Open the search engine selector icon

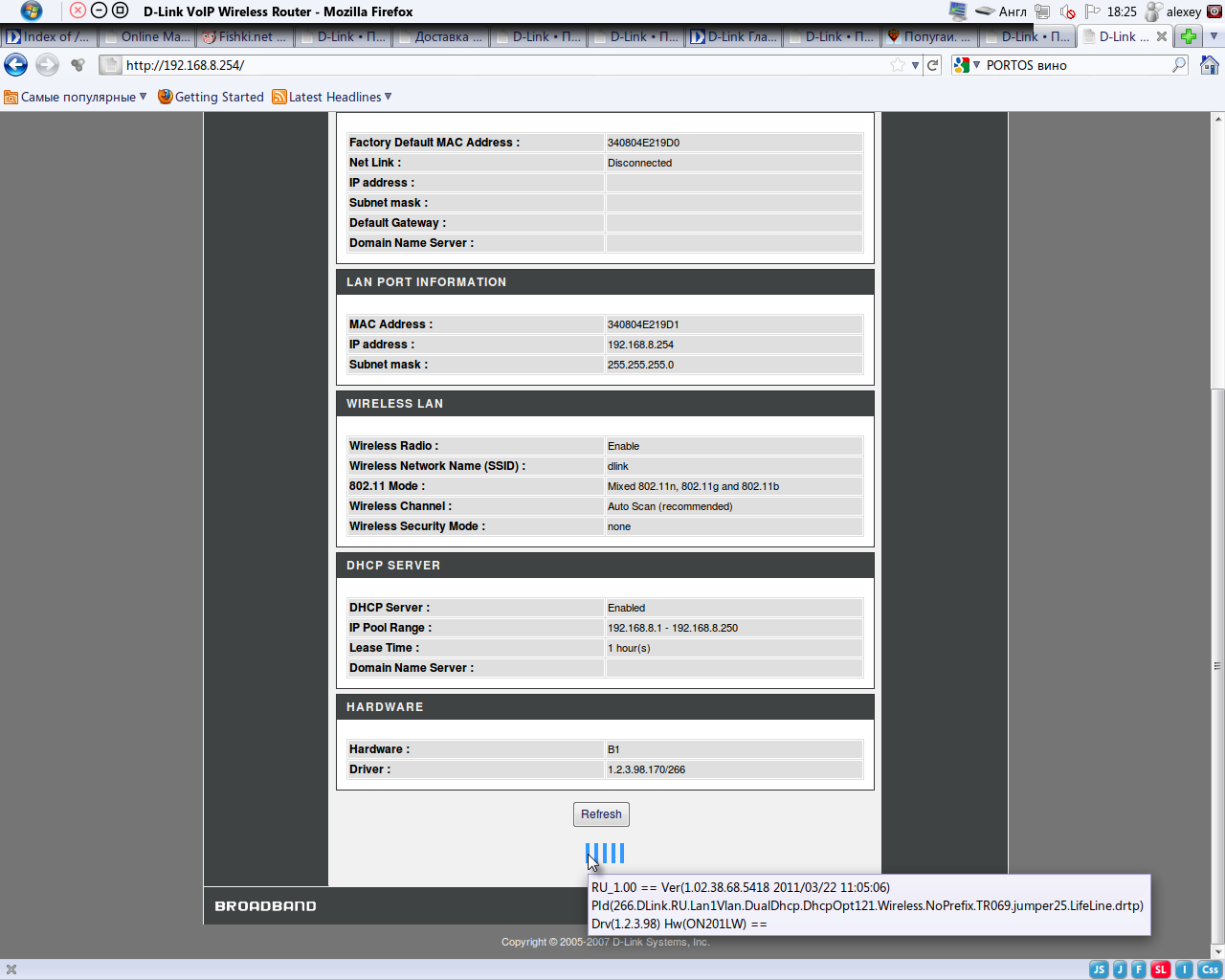[964, 65]
